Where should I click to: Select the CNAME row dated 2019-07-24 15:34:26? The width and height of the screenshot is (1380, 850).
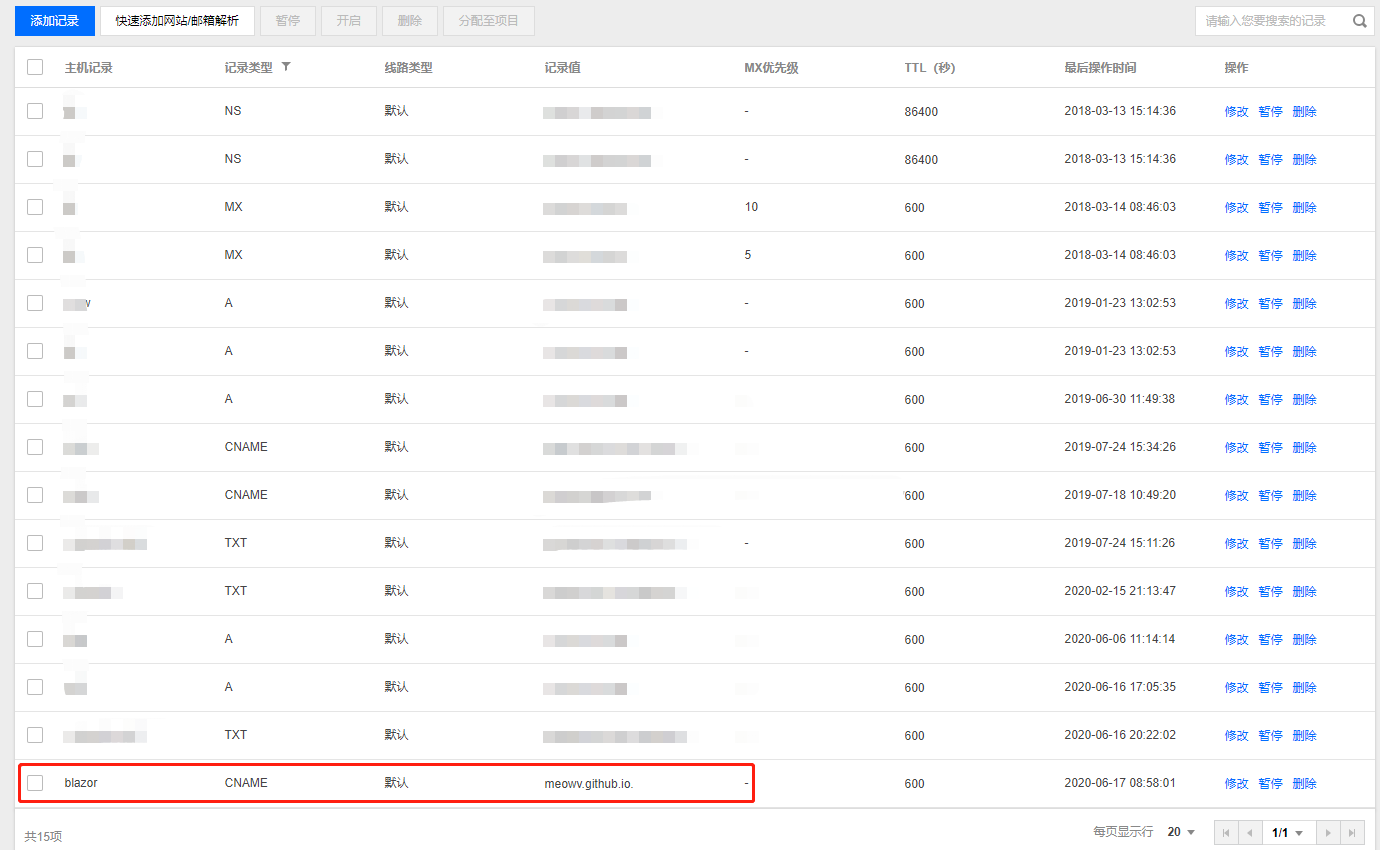click(35, 447)
